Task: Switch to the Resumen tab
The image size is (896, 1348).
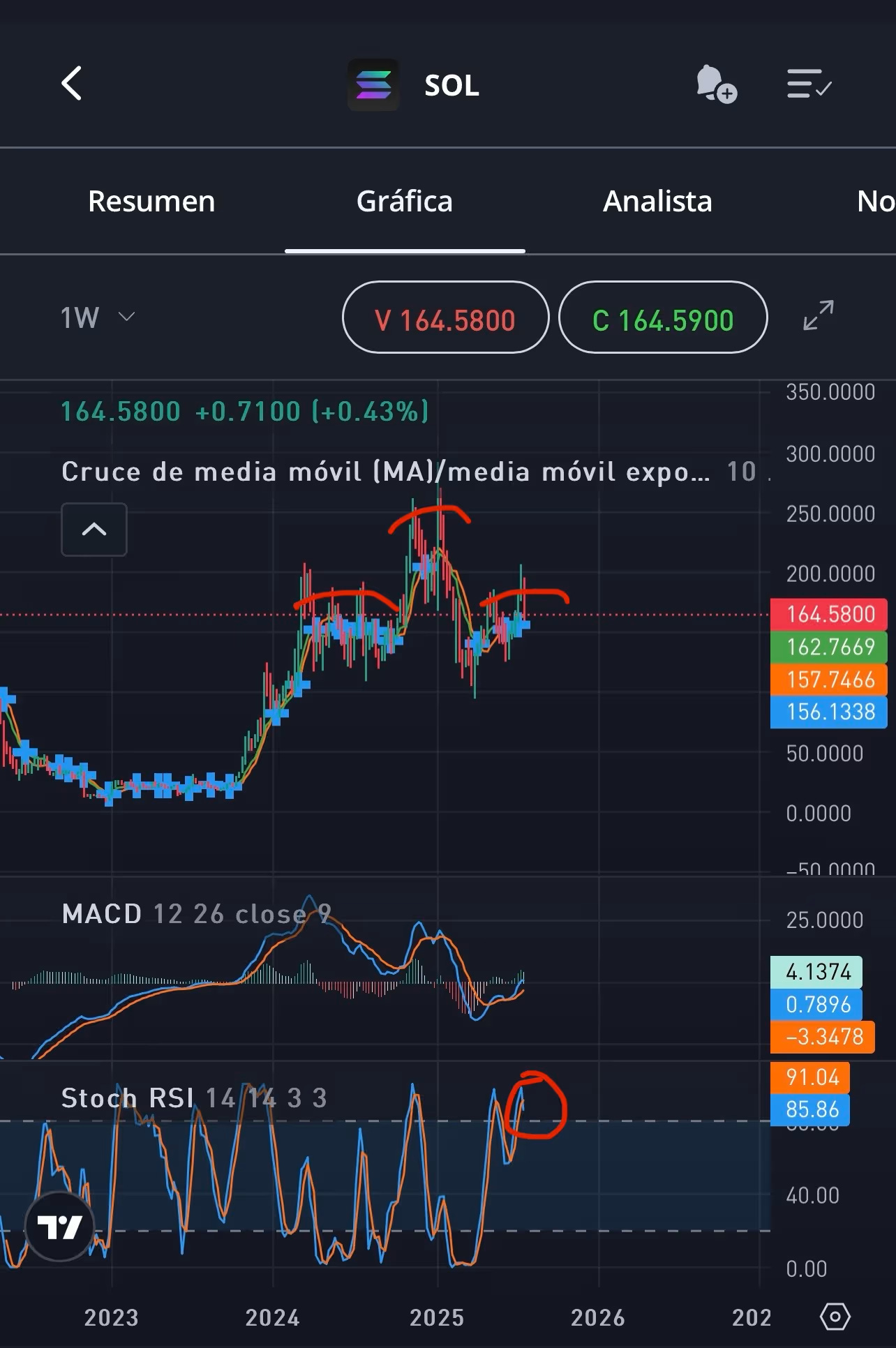Action: (x=151, y=201)
